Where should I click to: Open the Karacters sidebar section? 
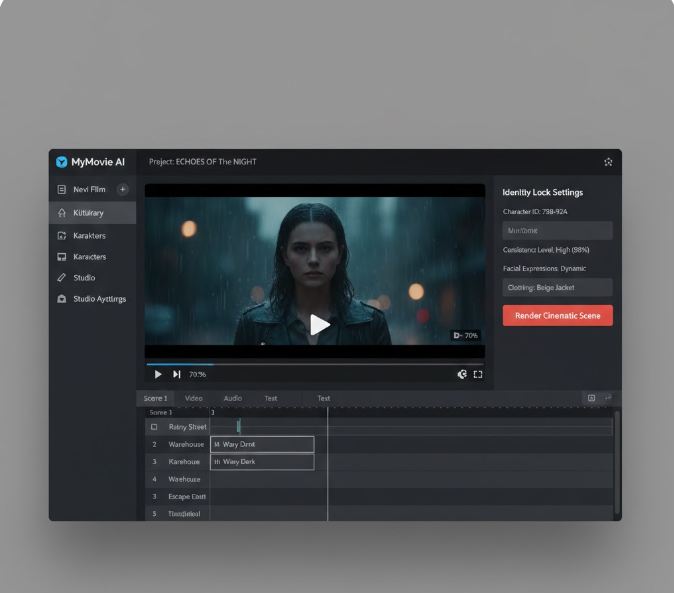pos(92,257)
